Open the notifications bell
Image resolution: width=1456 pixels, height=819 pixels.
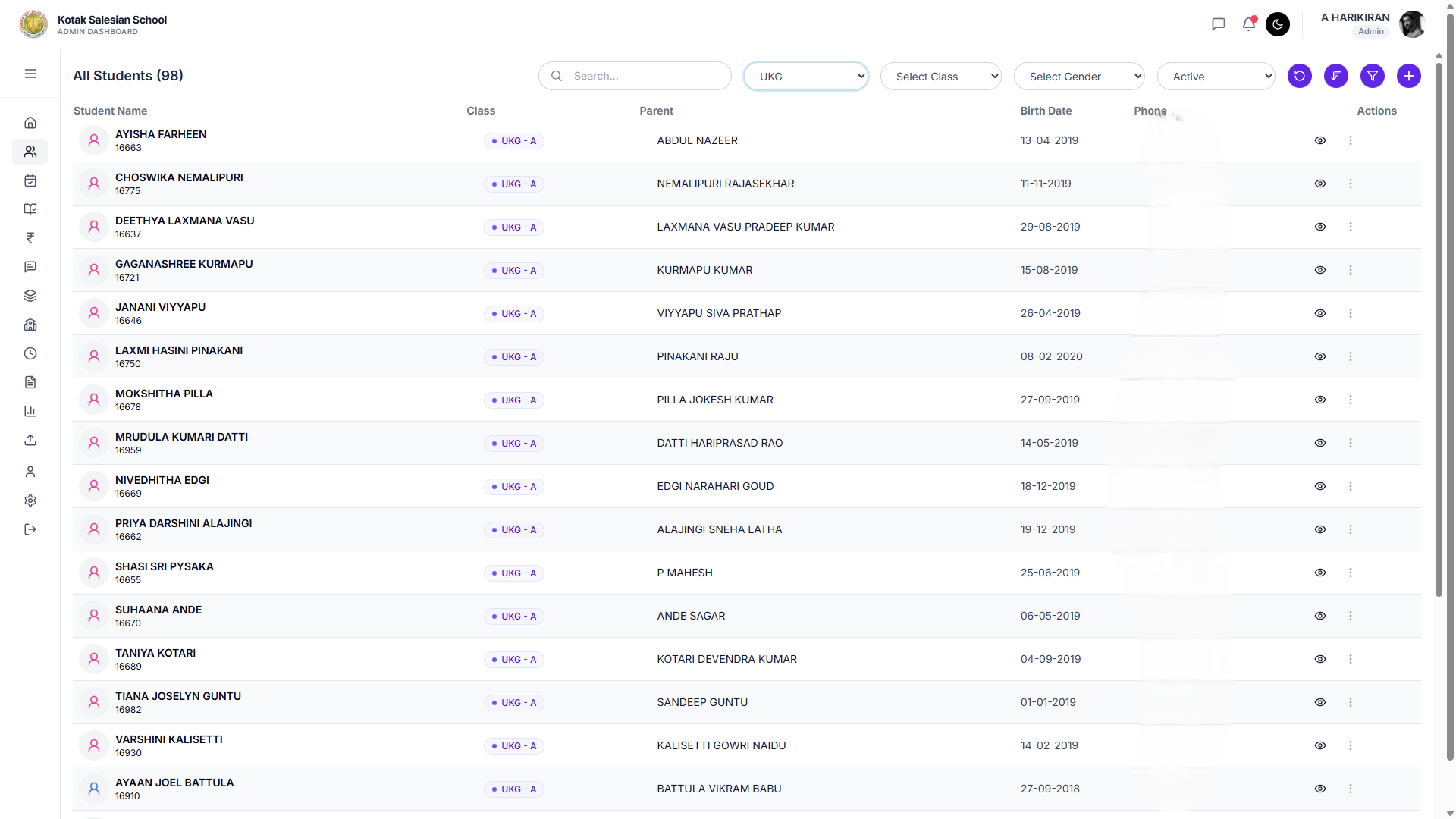(1248, 24)
